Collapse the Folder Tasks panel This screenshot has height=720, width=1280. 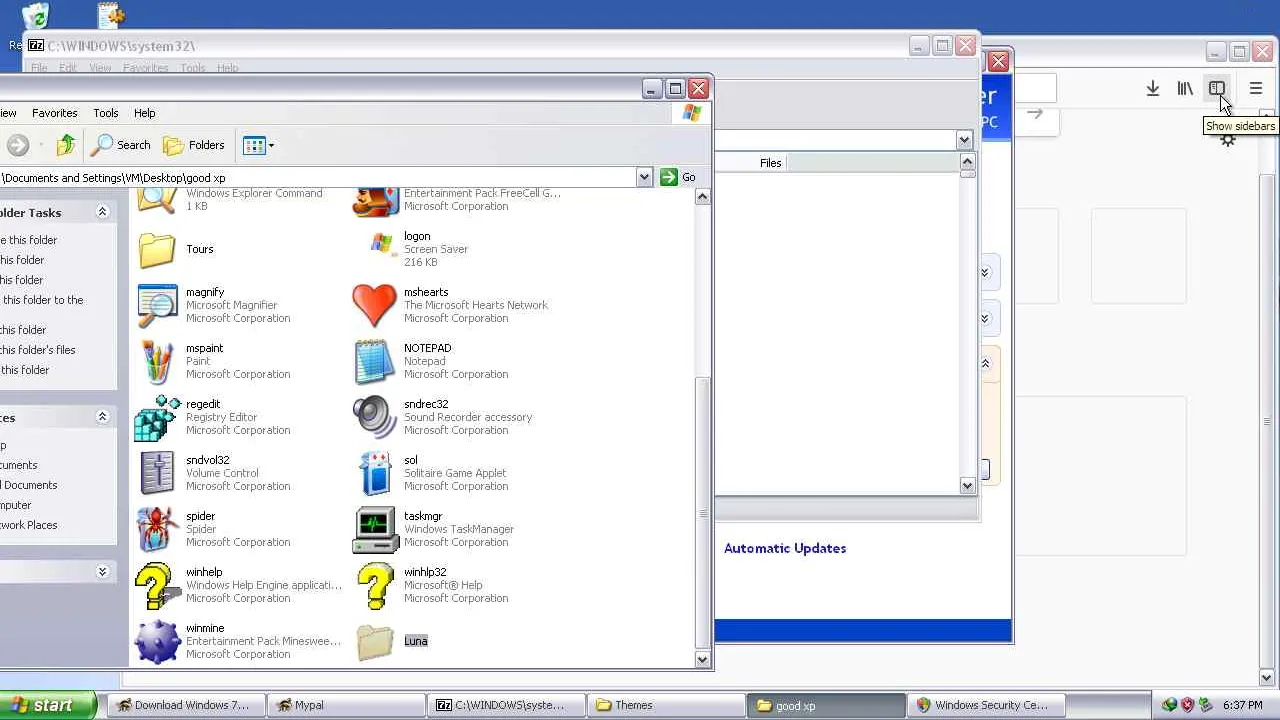[x=102, y=212]
